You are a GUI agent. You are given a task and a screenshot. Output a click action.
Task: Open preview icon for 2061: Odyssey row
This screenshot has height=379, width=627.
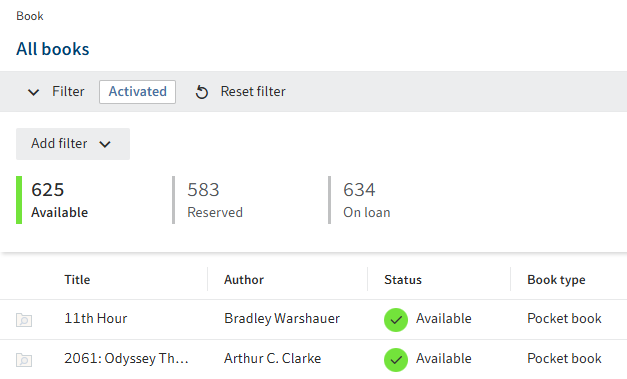(24, 360)
